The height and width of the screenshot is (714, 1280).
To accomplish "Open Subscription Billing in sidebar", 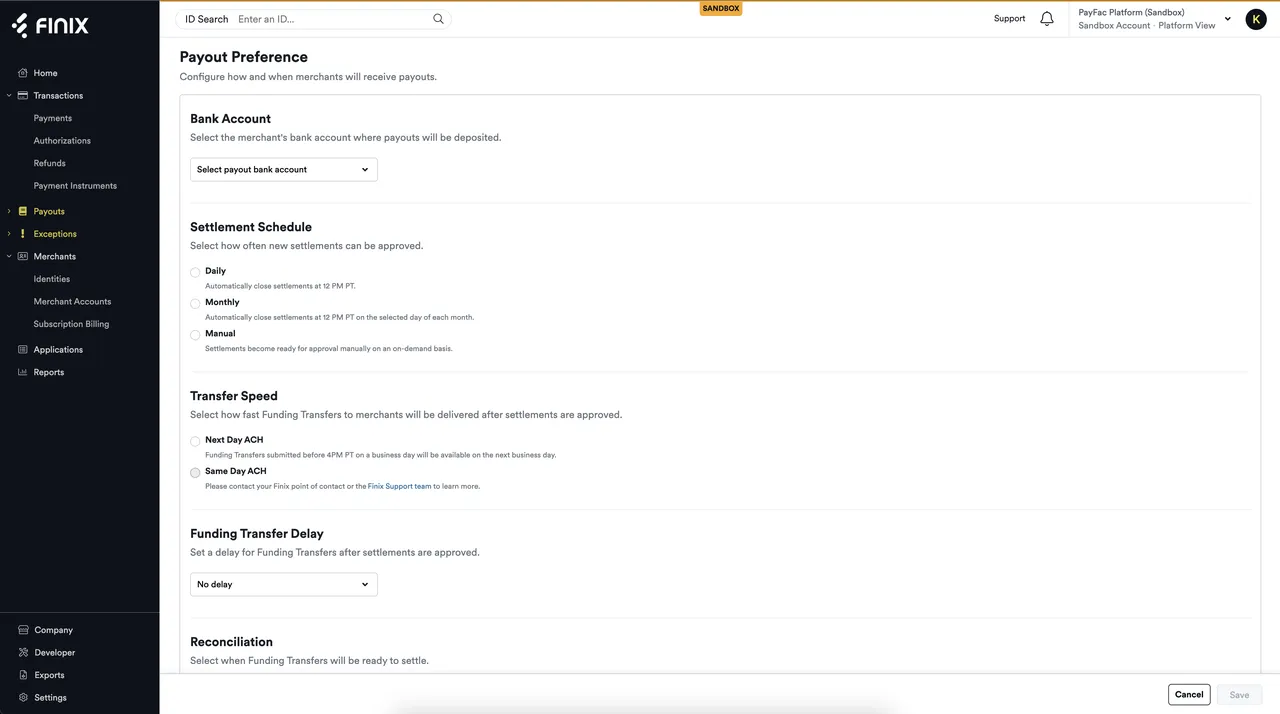I will [71, 324].
